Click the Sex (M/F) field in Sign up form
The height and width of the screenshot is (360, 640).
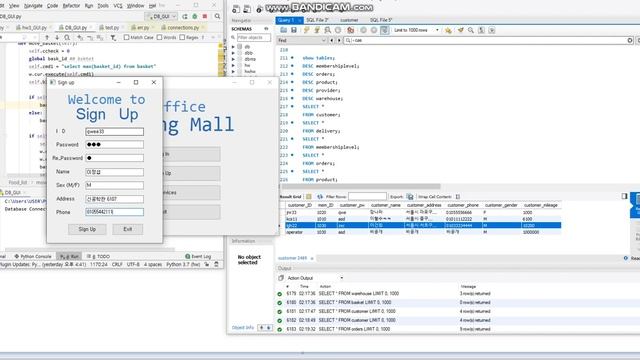pos(114,185)
